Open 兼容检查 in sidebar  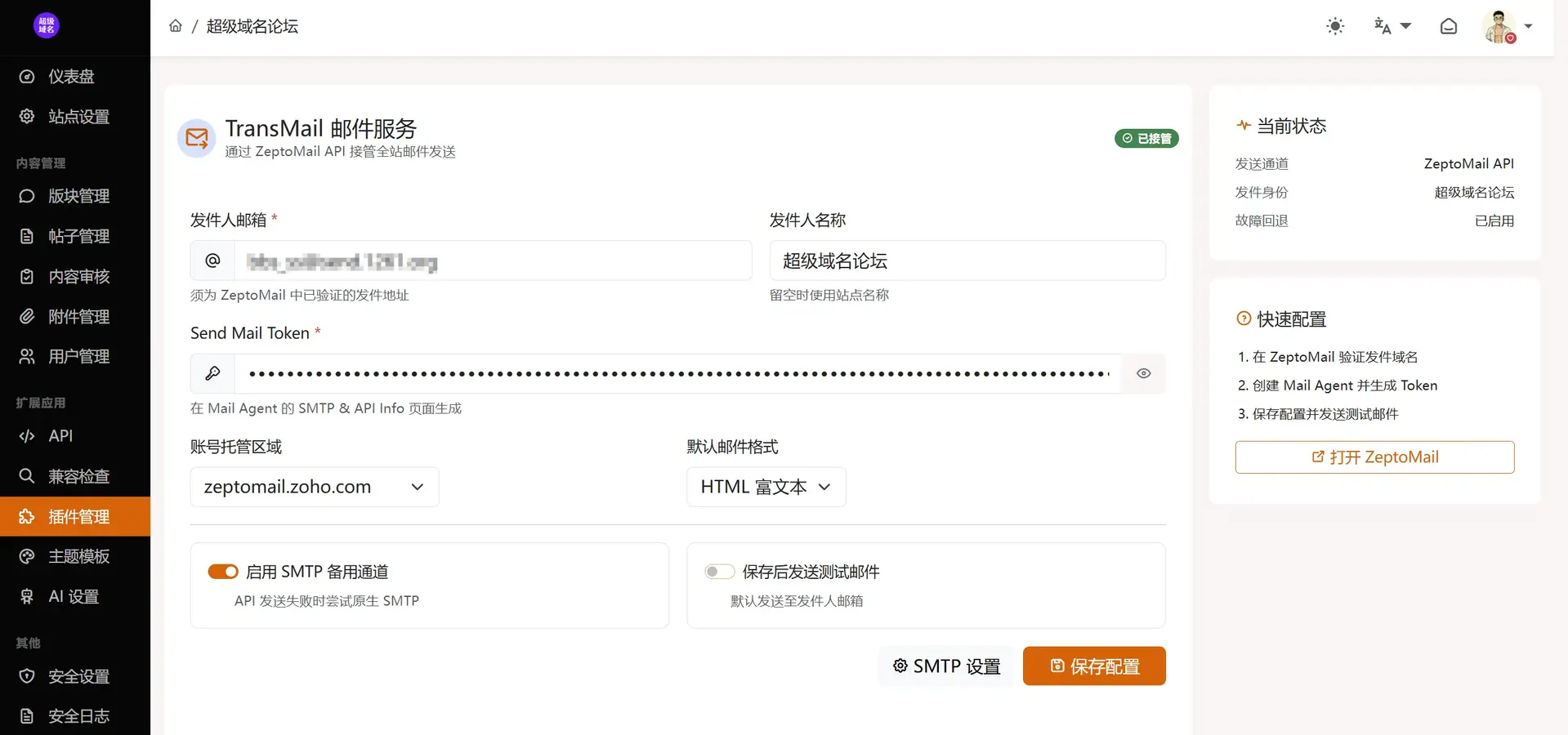pyautogui.click(x=75, y=476)
